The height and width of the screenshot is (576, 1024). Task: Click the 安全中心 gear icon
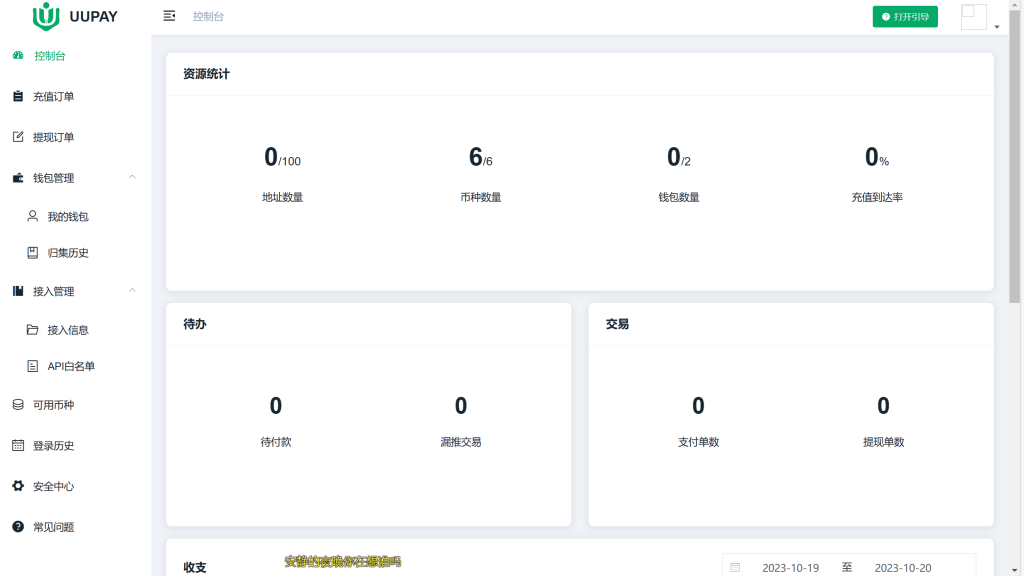pyautogui.click(x=18, y=486)
